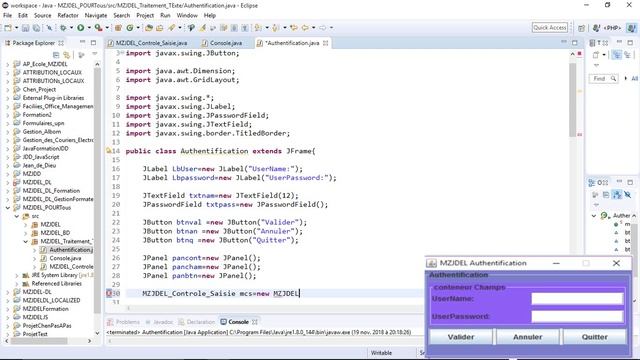
Task: Close the Authentification.java editor tab
Action: click(x=325, y=43)
